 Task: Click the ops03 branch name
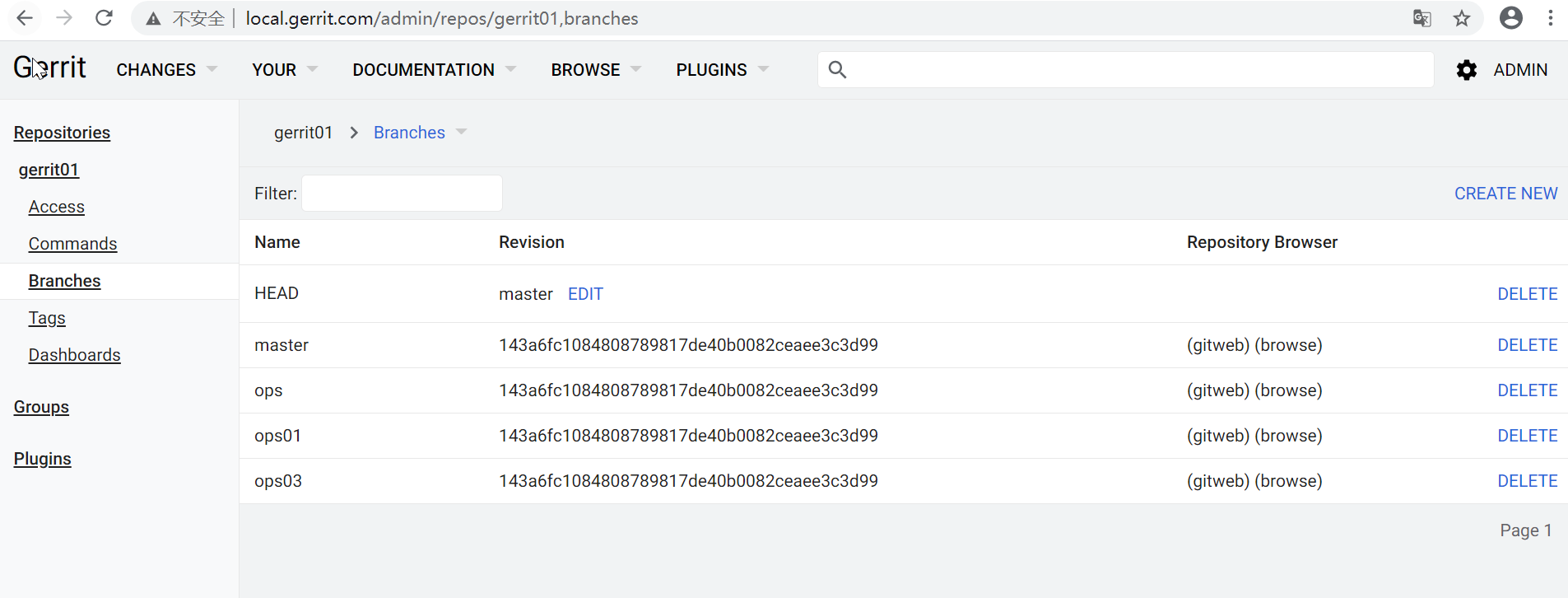tap(278, 481)
